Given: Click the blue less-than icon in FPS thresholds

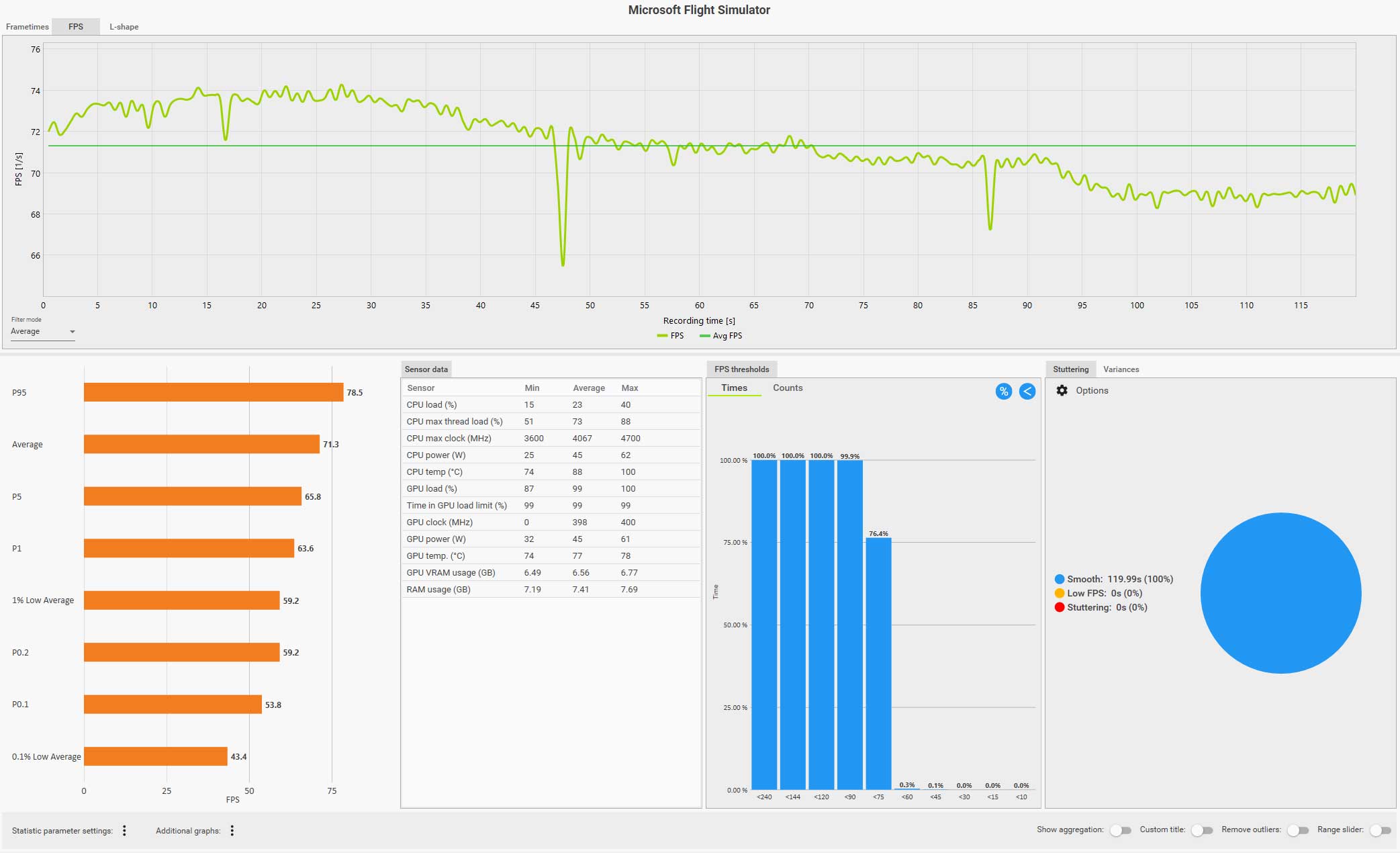Looking at the screenshot, I should pyautogui.click(x=1027, y=392).
